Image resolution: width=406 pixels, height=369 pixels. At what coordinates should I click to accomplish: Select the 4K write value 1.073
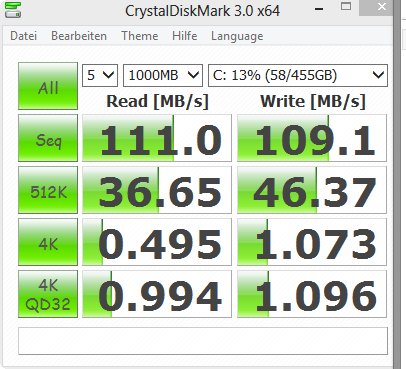[312, 242]
